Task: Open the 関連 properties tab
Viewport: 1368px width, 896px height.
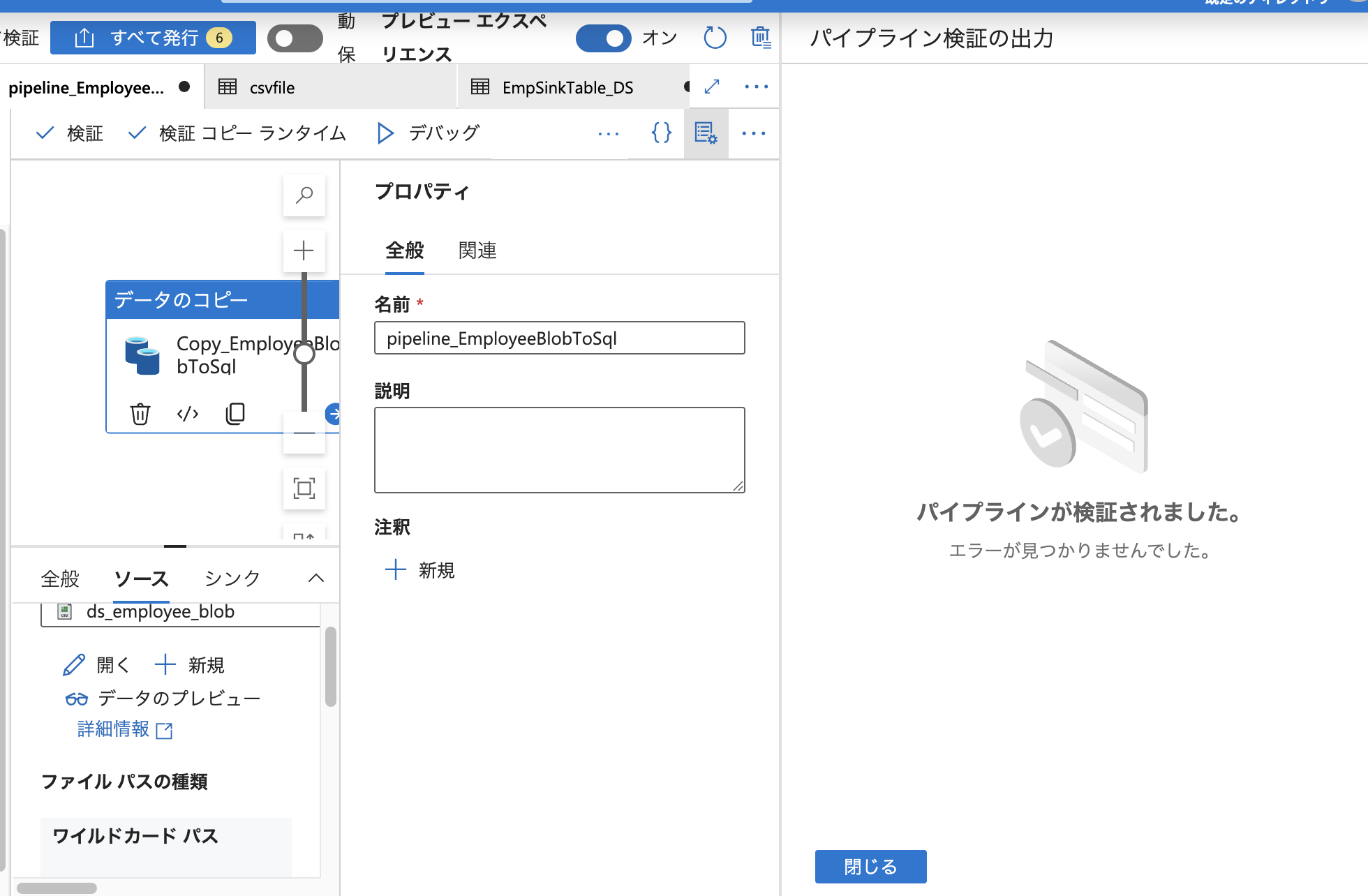Action: [477, 251]
